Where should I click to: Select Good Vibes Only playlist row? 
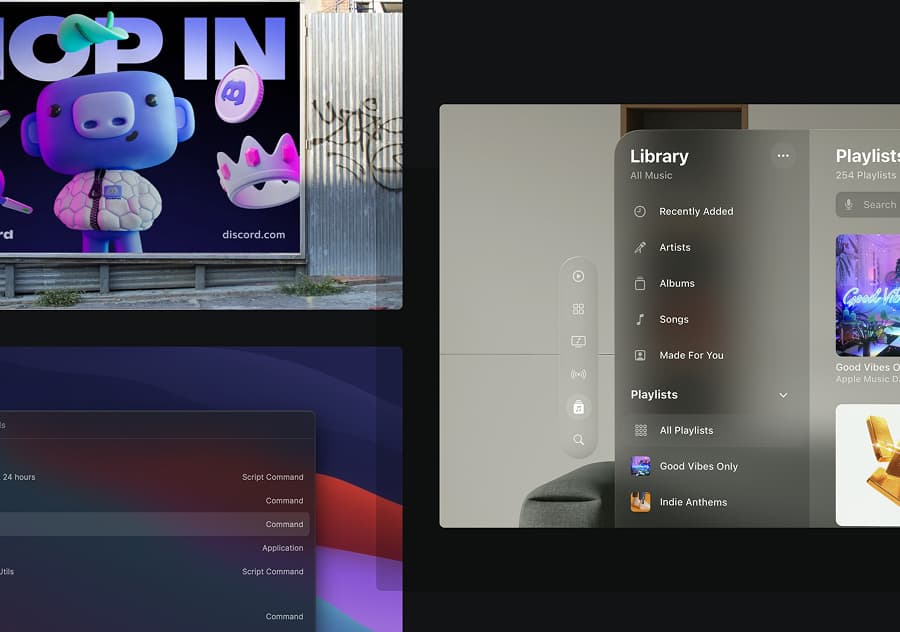[710, 466]
